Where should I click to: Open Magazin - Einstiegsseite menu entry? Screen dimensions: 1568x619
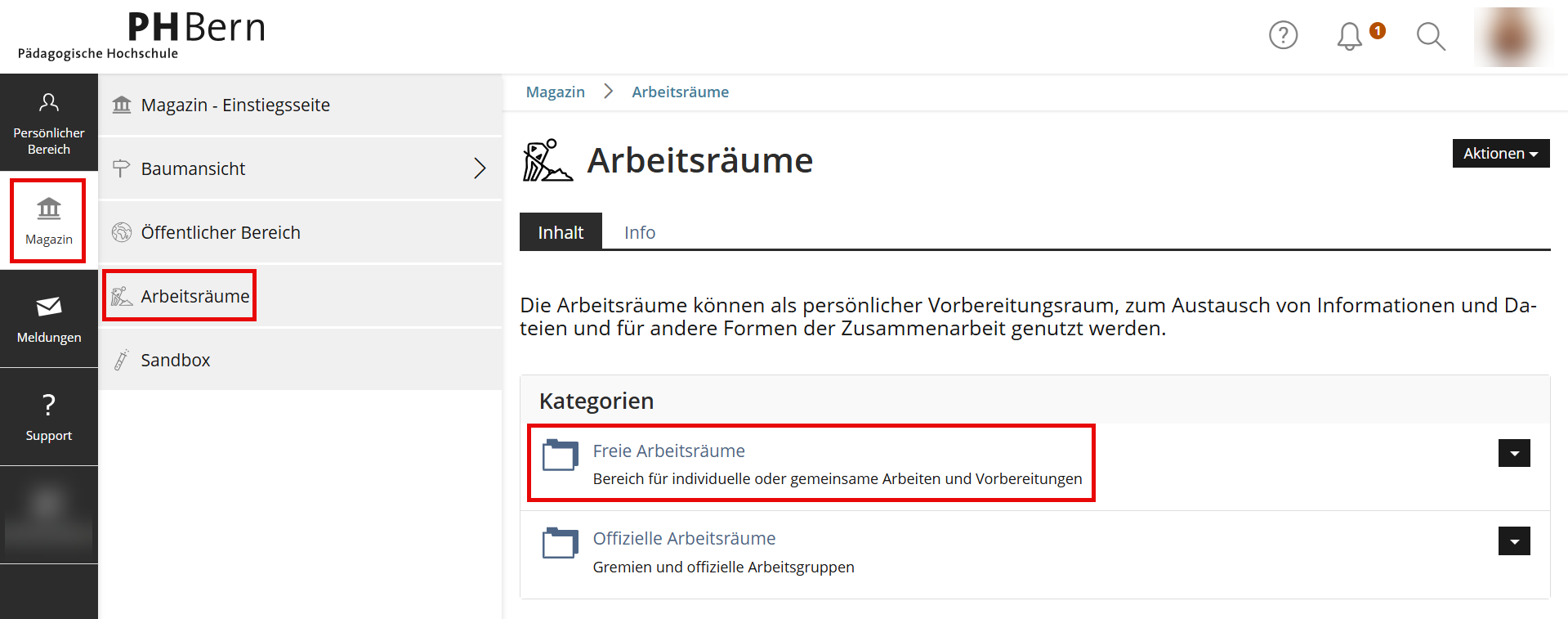235,105
